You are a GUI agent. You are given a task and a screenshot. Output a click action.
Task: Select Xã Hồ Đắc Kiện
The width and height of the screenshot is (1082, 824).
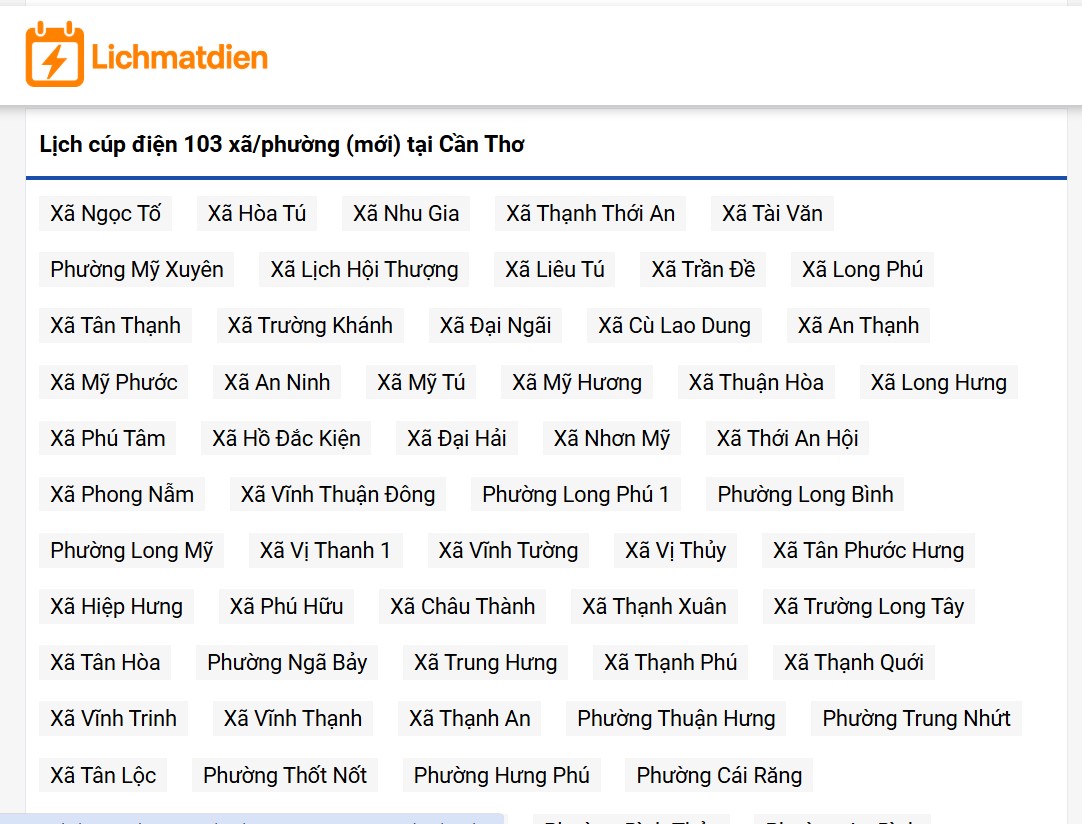[x=286, y=438]
